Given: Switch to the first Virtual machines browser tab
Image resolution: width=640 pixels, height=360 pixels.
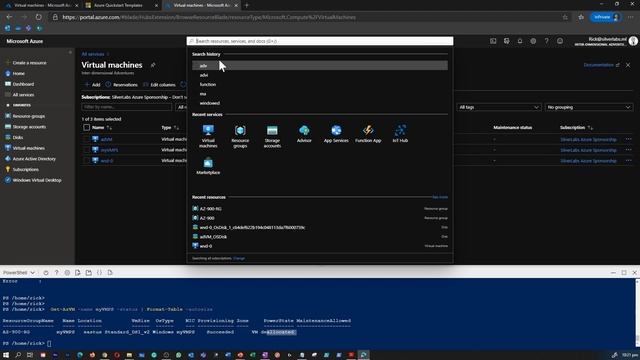Looking at the screenshot, I should point(41,5).
